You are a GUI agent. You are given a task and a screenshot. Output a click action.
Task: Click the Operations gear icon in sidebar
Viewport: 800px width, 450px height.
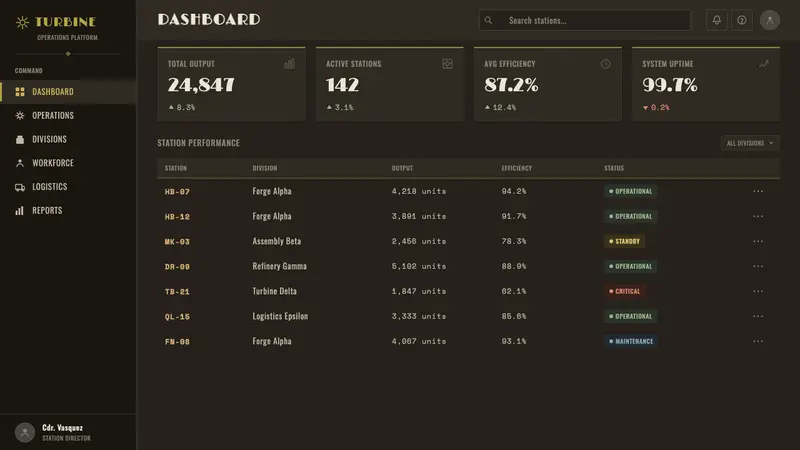tap(20, 115)
